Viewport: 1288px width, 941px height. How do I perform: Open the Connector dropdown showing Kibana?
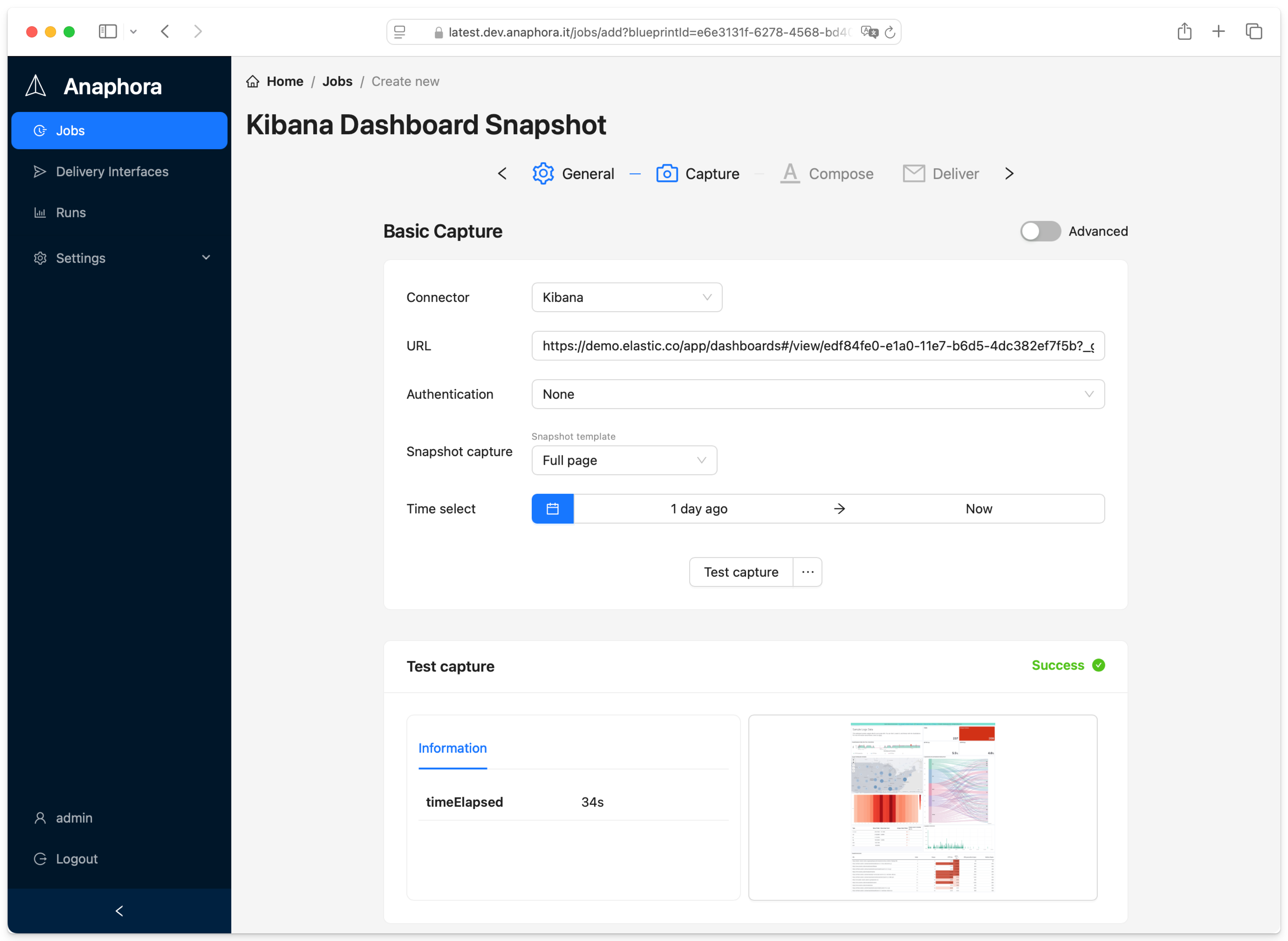tap(626, 297)
